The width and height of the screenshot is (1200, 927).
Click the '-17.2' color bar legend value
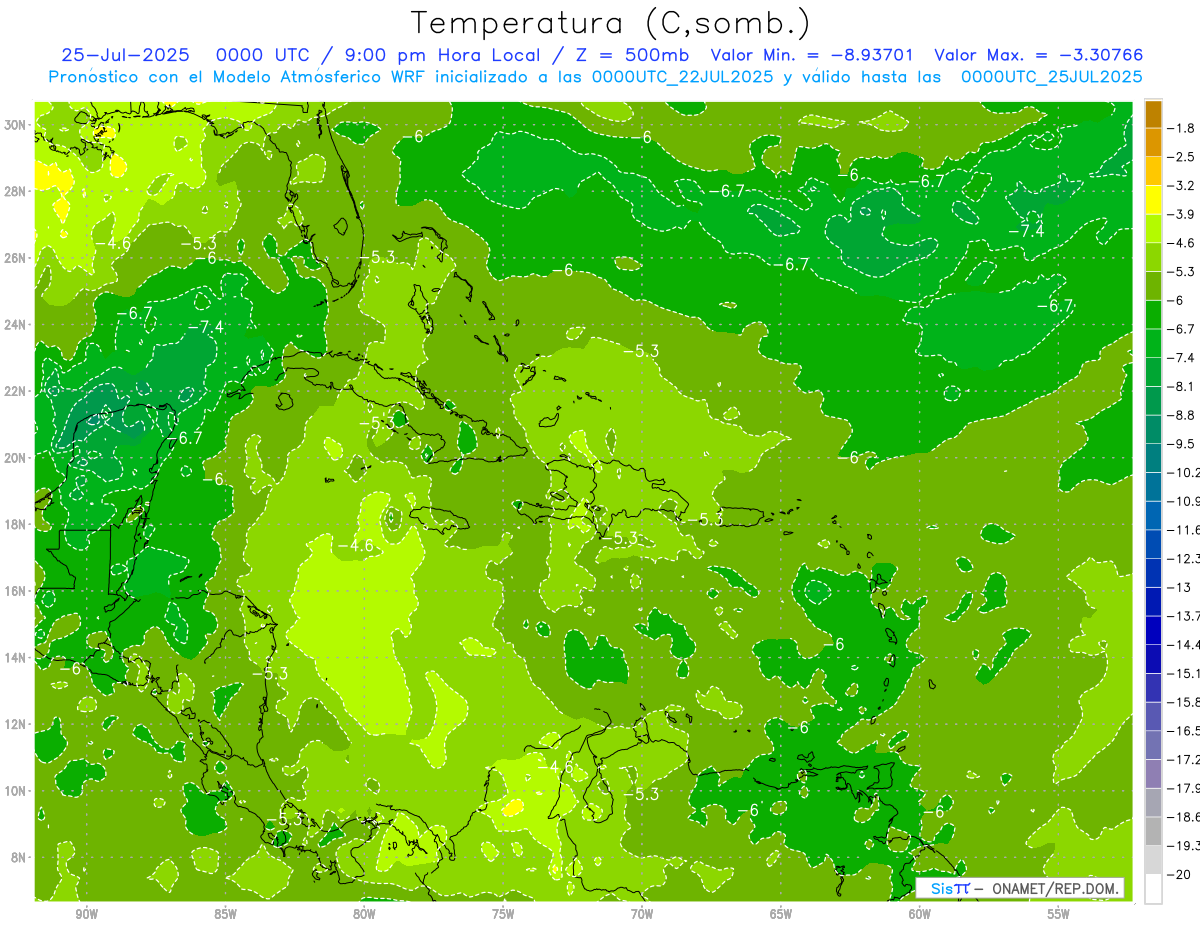[1183, 759]
